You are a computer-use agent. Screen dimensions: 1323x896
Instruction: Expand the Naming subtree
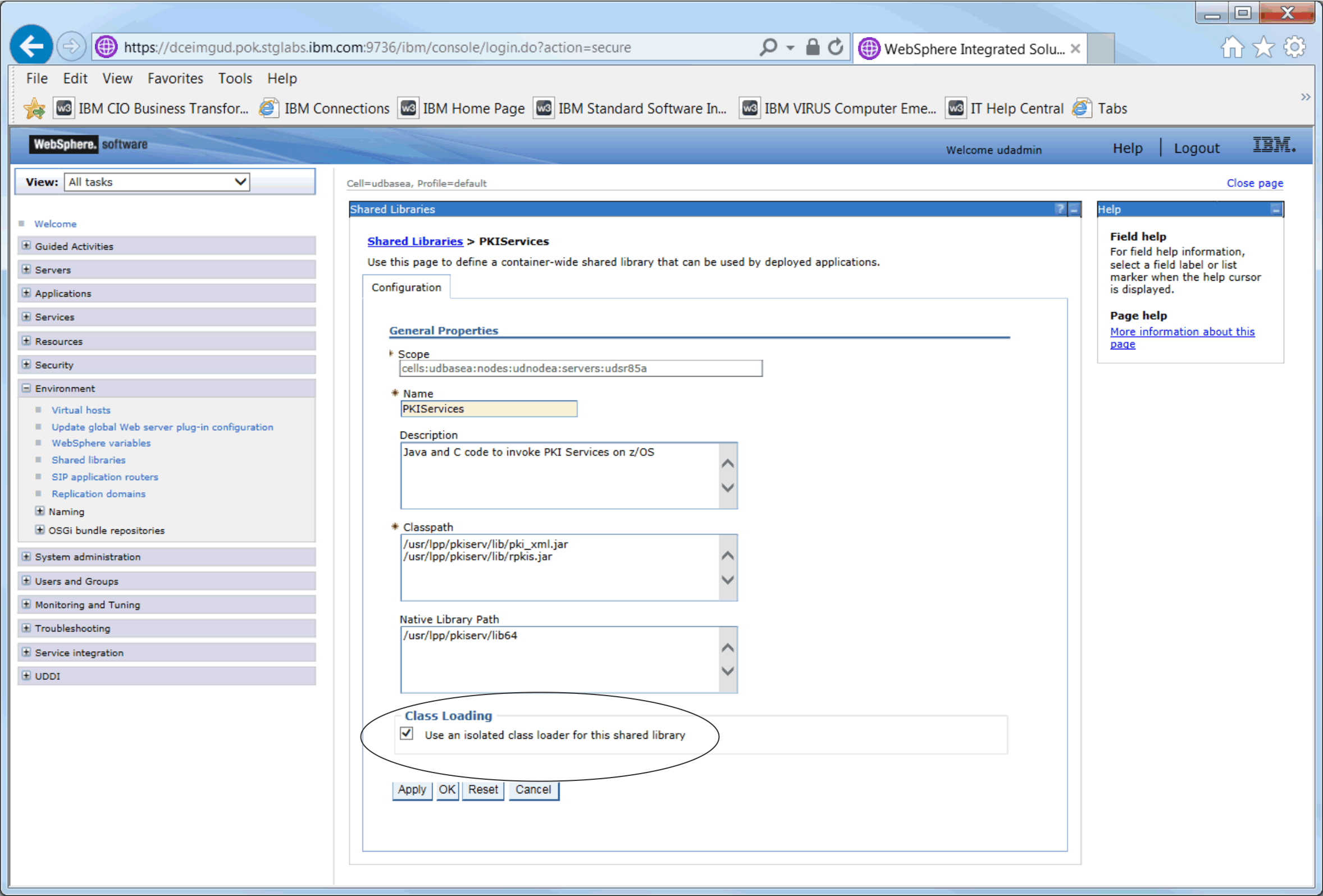coord(40,511)
